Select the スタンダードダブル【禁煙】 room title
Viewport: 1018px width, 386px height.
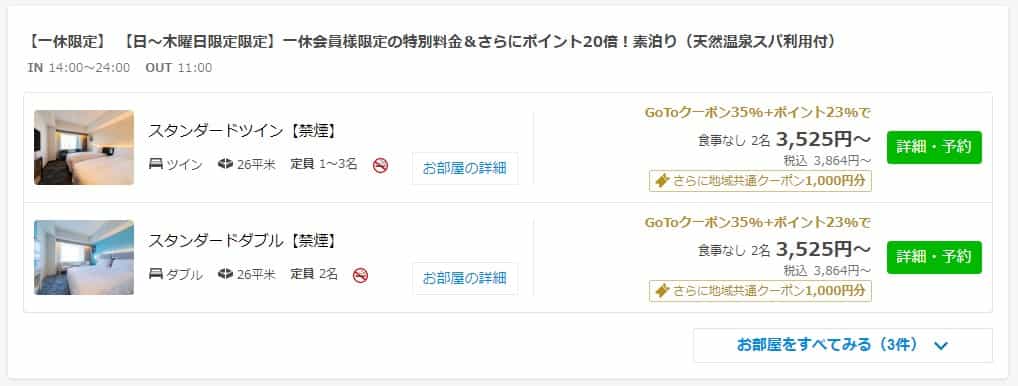coord(243,241)
